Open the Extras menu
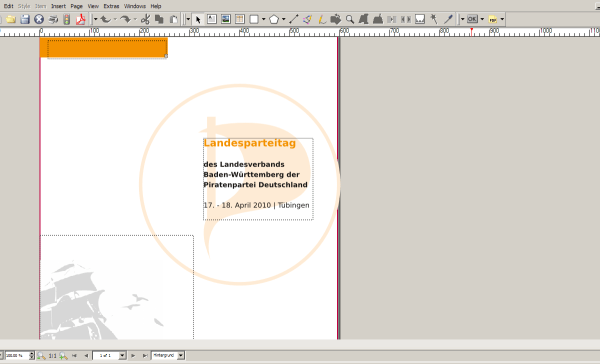This screenshot has width=600, height=364. (x=111, y=6)
